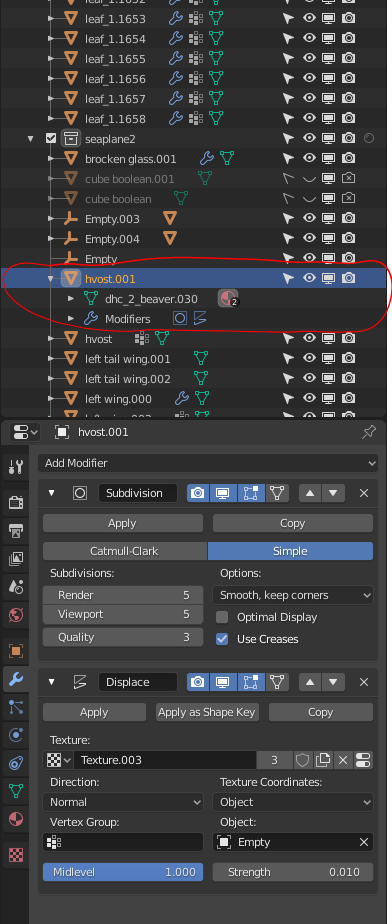This screenshot has width=392, height=924.
Task: Toggle Displace modifier viewport display icon
Action: coord(222,682)
